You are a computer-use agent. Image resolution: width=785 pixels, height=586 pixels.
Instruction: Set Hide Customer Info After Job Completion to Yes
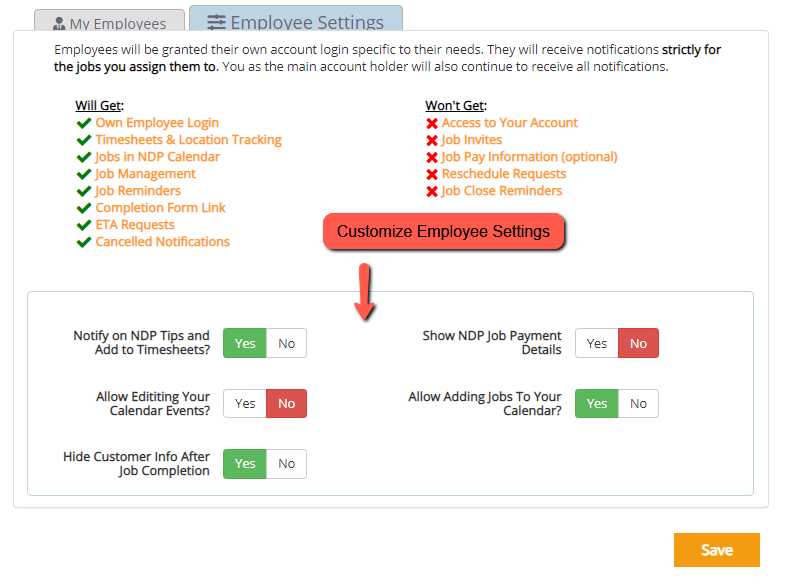[245, 464]
